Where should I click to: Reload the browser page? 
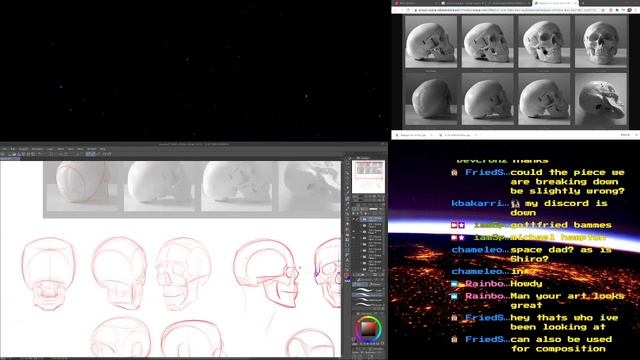point(408,10)
